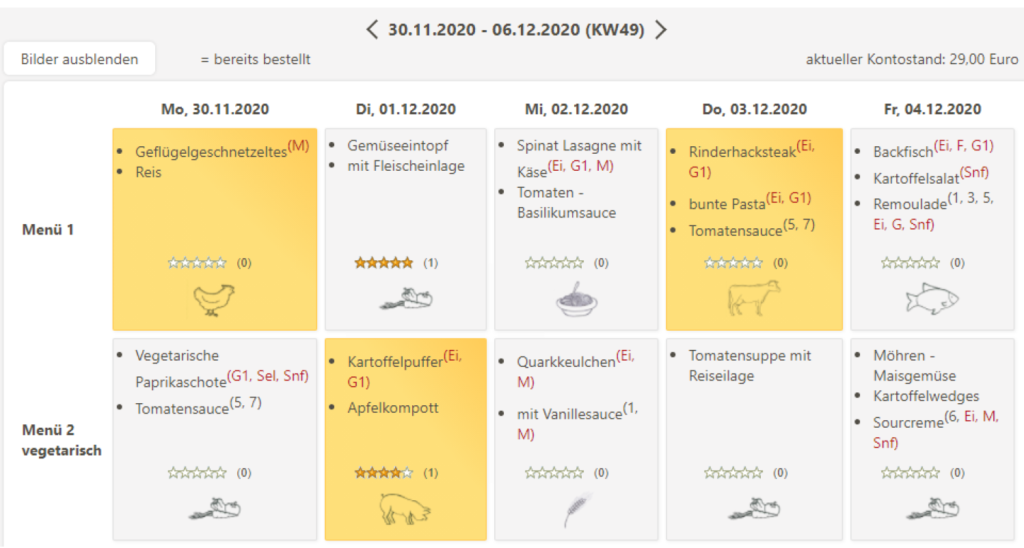
Task: Click the wheat icon on Quarkkeulchen card
Action: 576,508
